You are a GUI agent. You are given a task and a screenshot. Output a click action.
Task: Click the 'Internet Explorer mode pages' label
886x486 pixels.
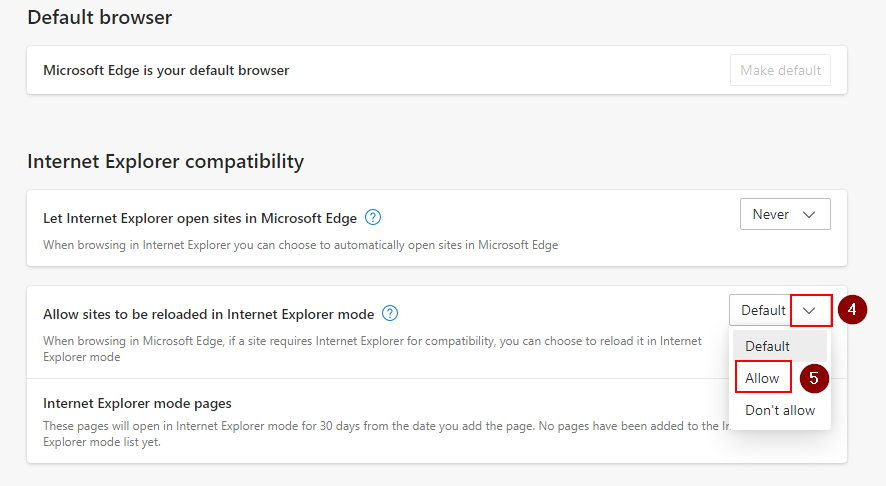click(137, 403)
